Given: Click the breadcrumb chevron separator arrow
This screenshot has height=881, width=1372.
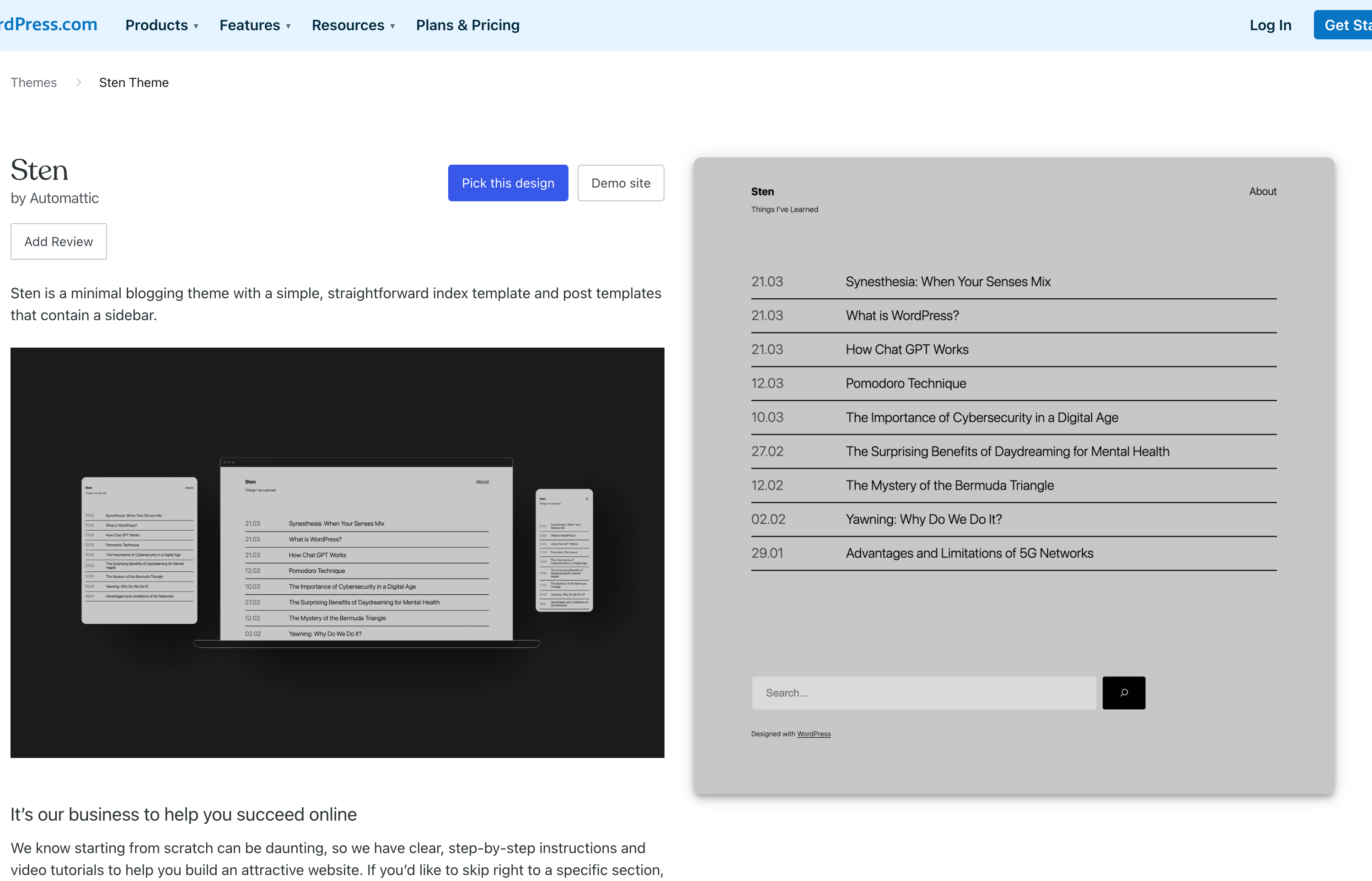Looking at the screenshot, I should pyautogui.click(x=78, y=82).
